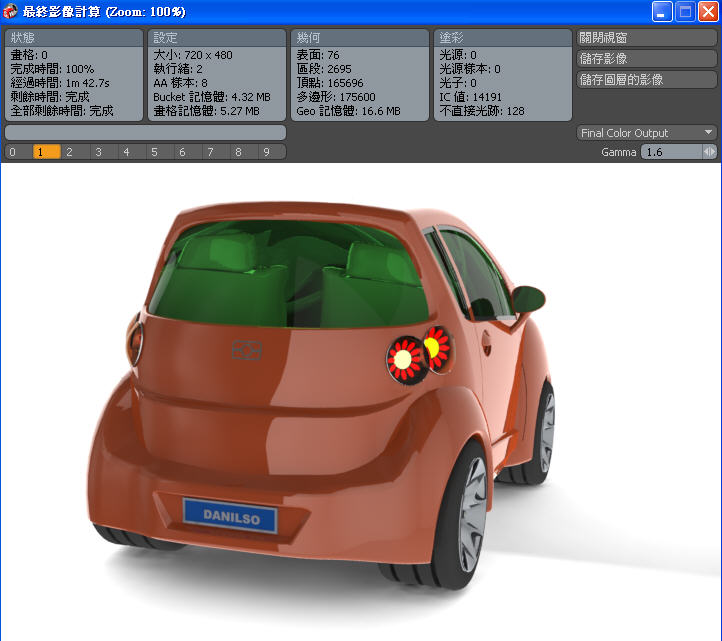Click the 剩餘時間: 完成 text
The width and height of the screenshot is (722, 641).
(x=50, y=97)
